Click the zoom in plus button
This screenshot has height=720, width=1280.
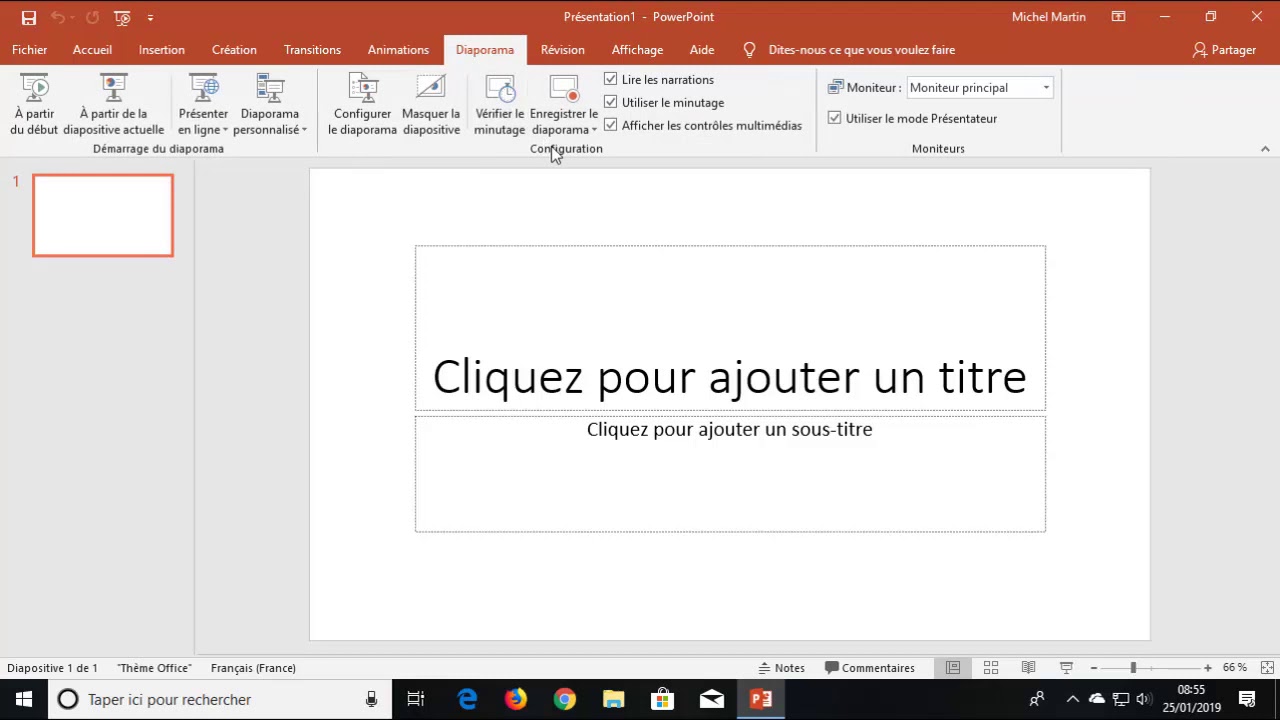coord(1208,668)
